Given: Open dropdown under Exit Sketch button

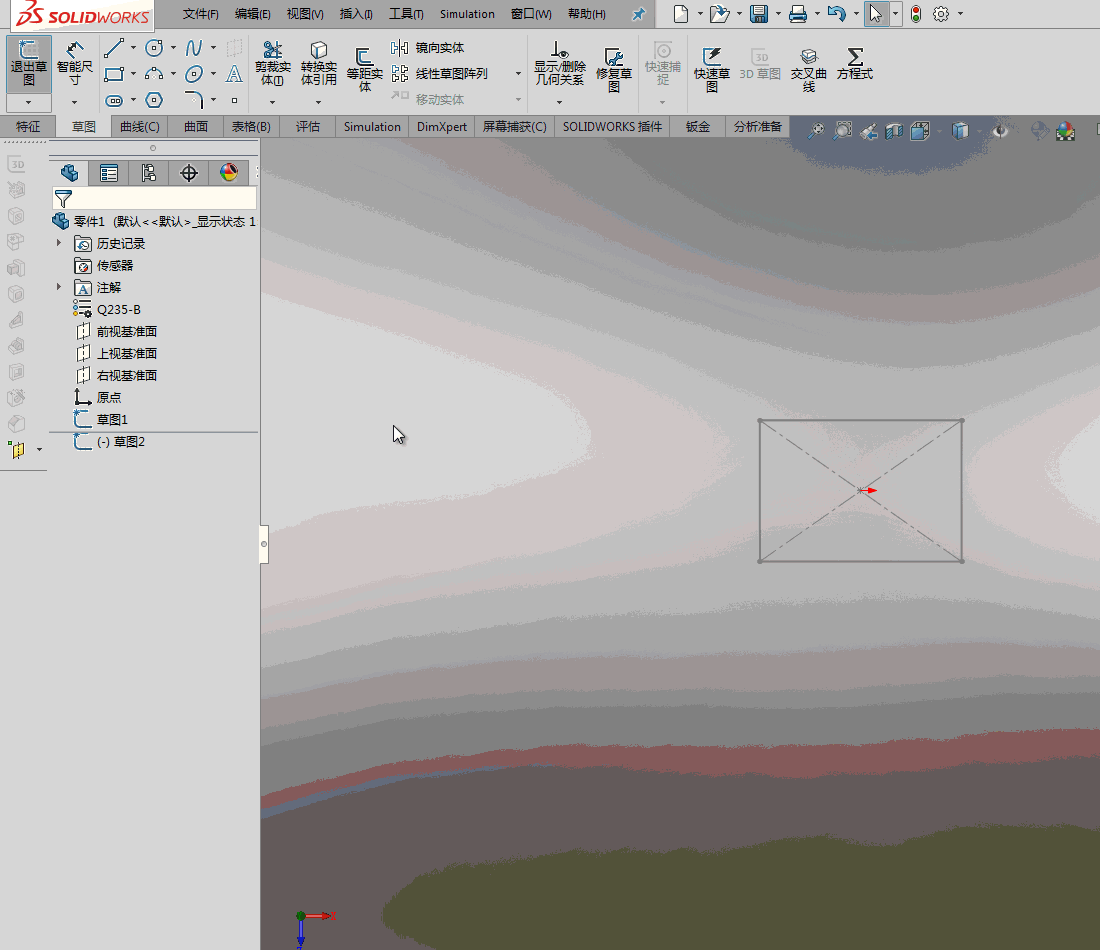Looking at the screenshot, I should coord(29,102).
